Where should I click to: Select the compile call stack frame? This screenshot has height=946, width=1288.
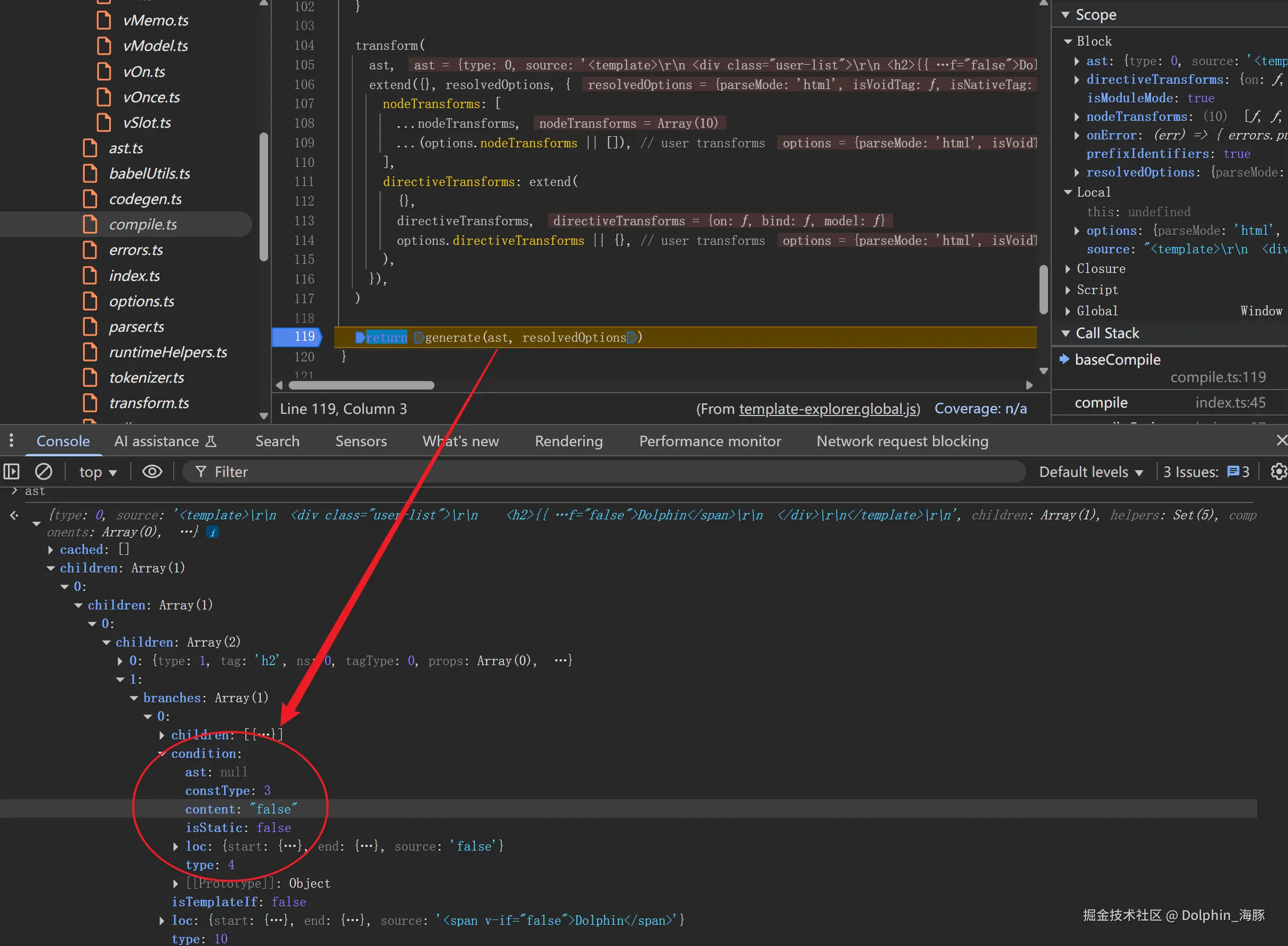point(1170,403)
